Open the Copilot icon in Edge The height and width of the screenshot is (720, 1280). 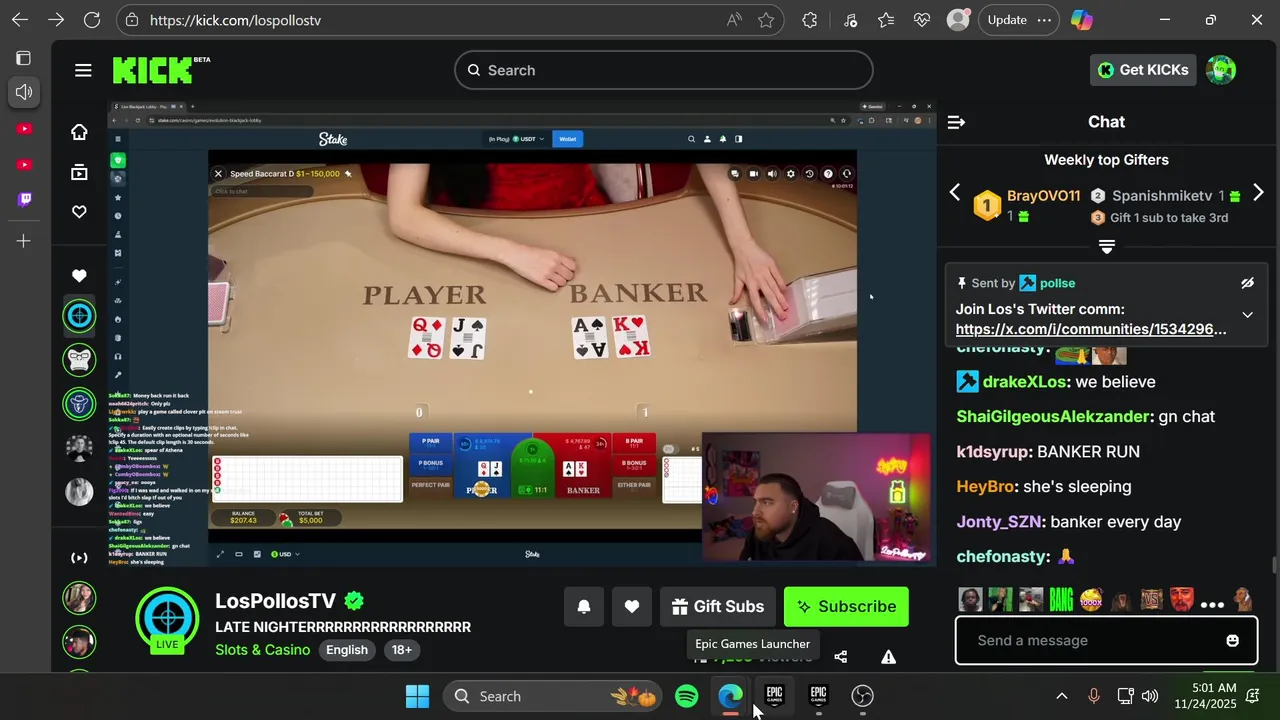click(1081, 20)
